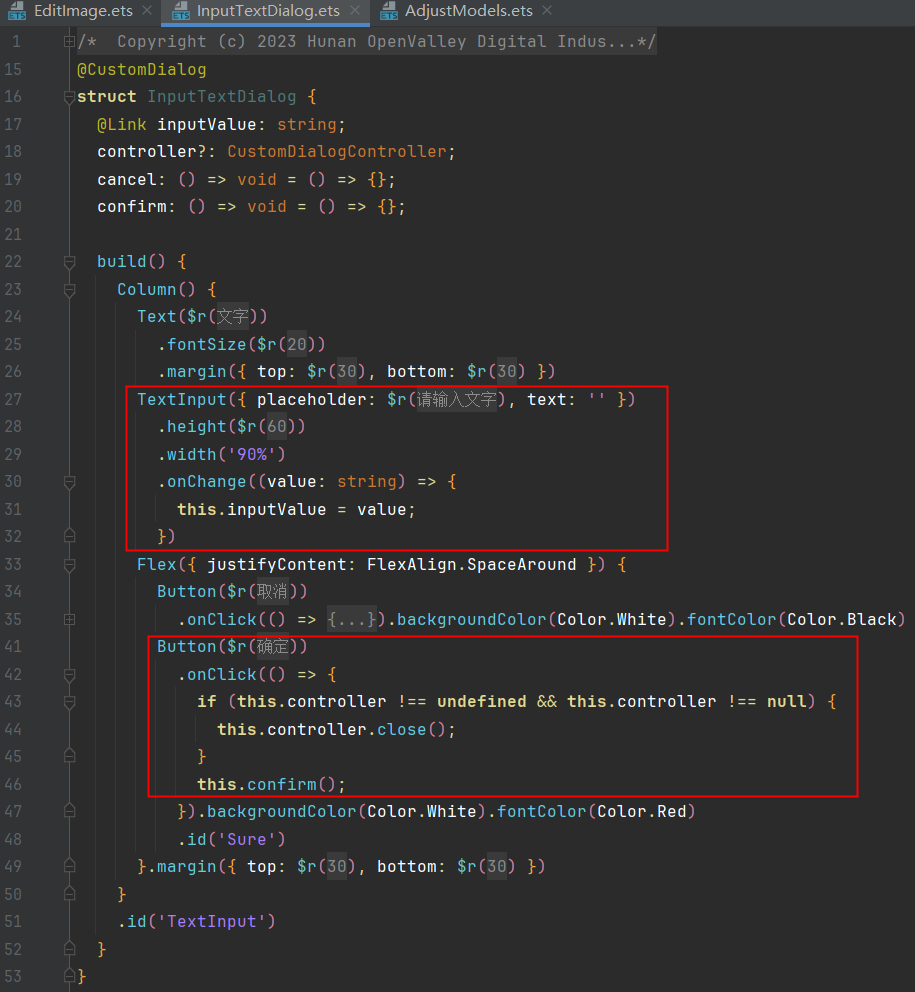Click FlexAlign.SpaceAround on line 33
This screenshot has height=992, width=915.
[x=471, y=565]
